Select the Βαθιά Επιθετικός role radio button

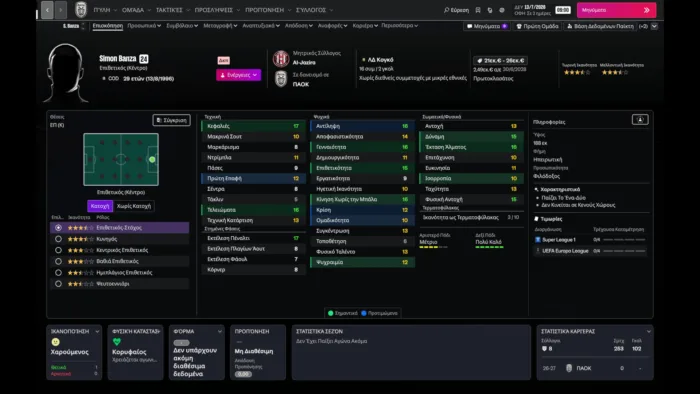tap(58, 261)
